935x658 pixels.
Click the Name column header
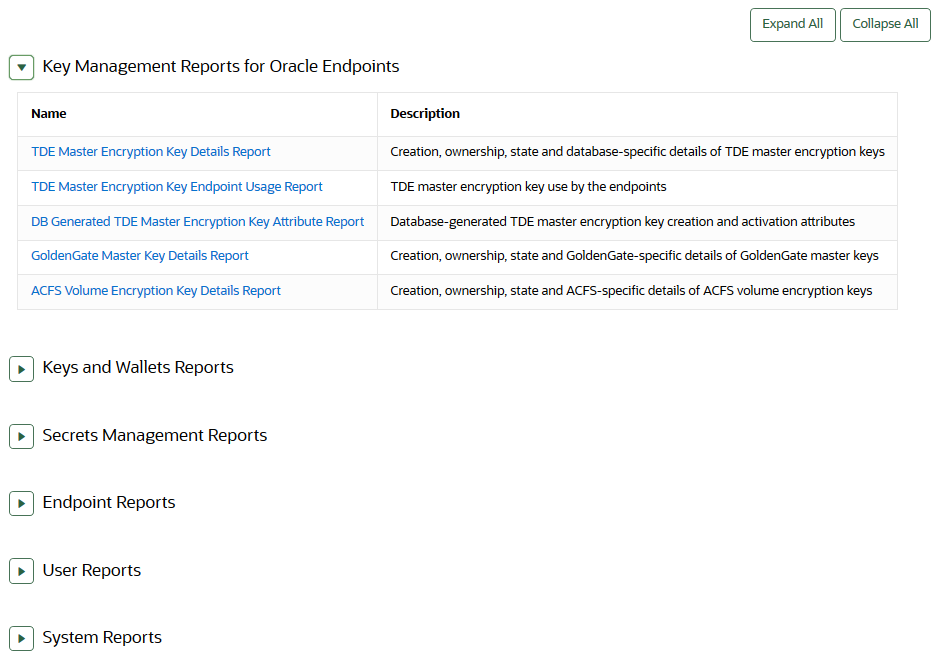pyautogui.click(x=48, y=113)
